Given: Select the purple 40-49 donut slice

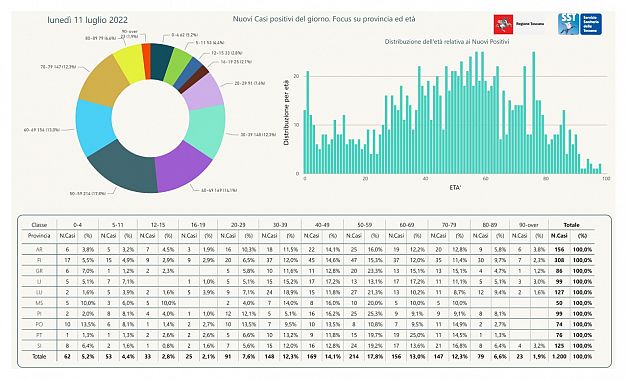Looking at the screenshot, I should coord(182,166).
